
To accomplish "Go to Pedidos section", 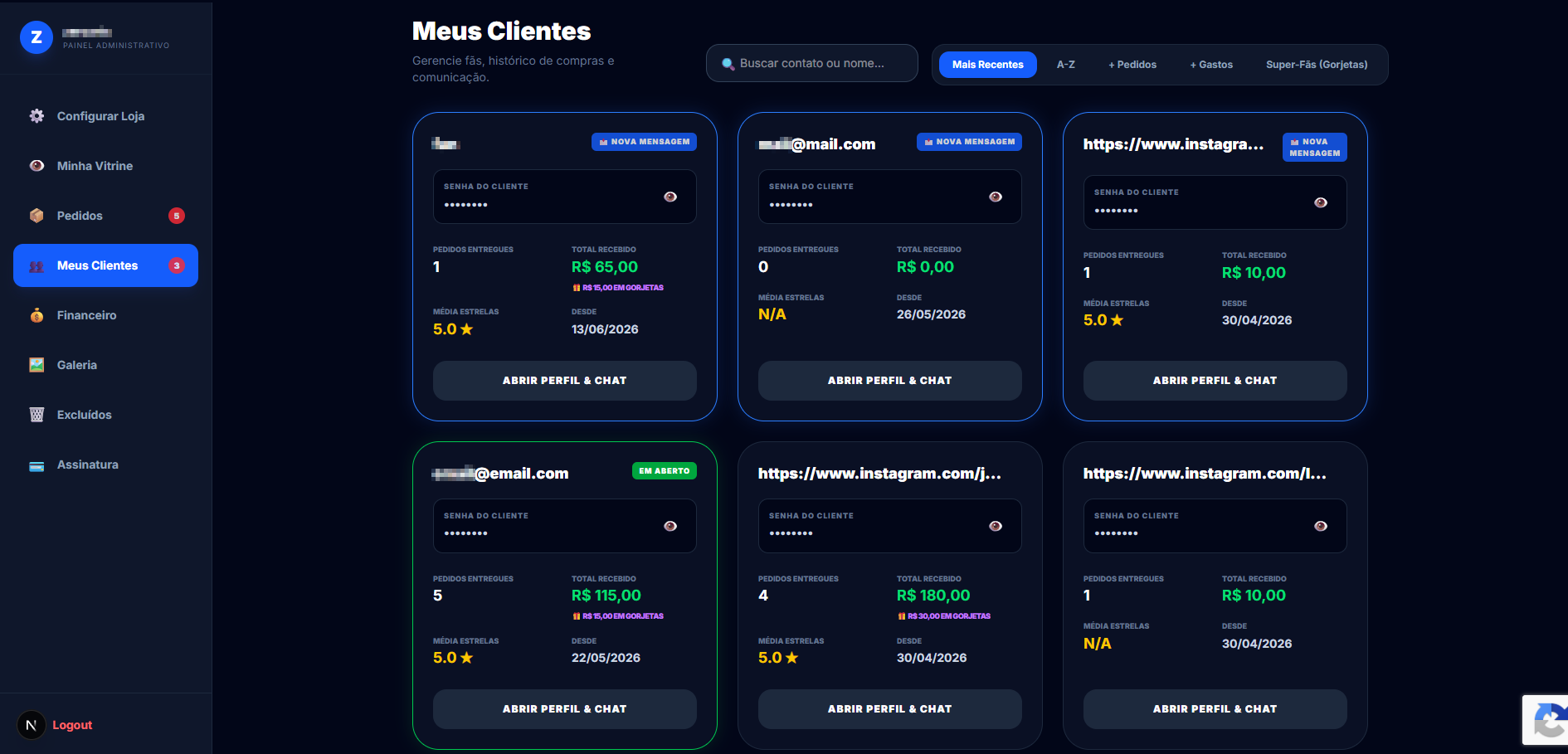I will 105,216.
